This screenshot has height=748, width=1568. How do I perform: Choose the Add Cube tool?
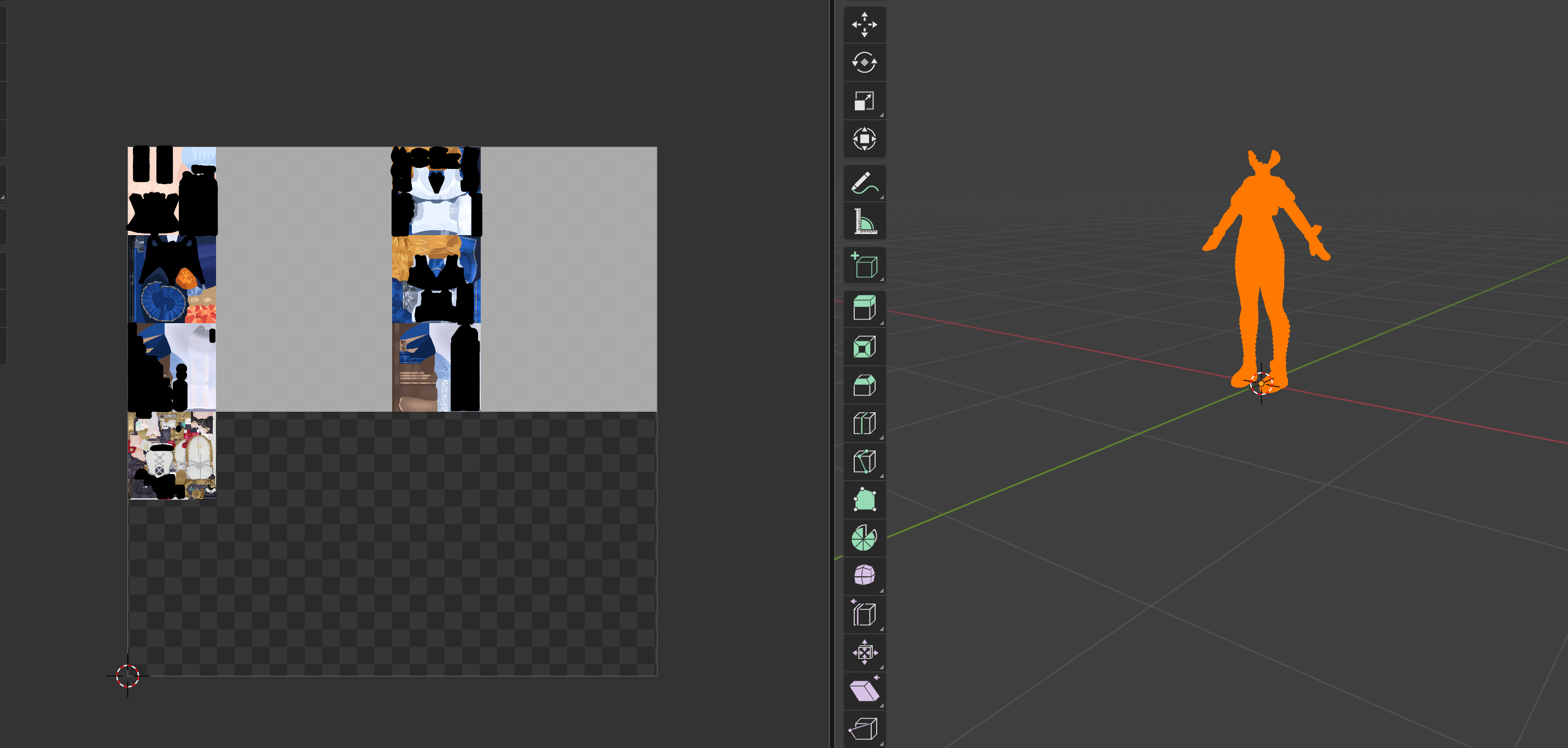(864, 265)
